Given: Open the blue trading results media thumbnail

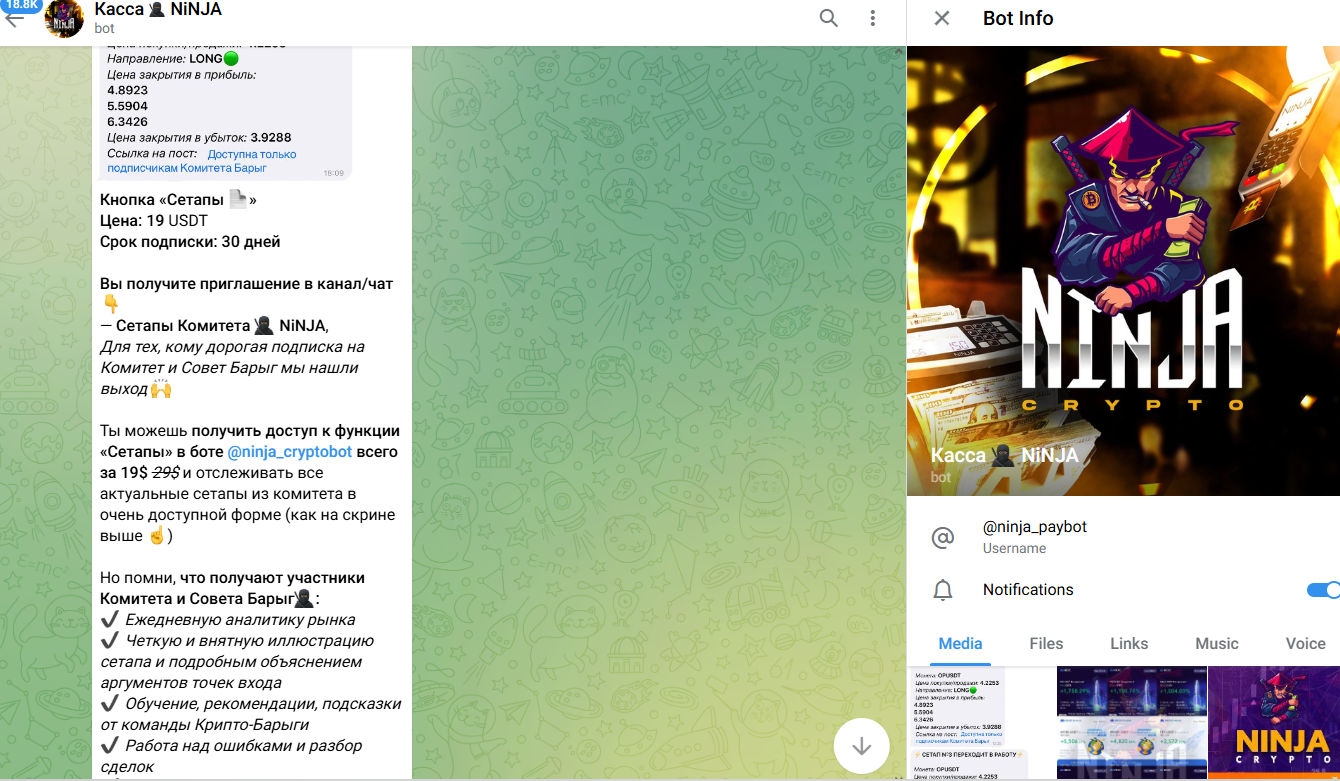Looking at the screenshot, I should tap(1131, 723).
